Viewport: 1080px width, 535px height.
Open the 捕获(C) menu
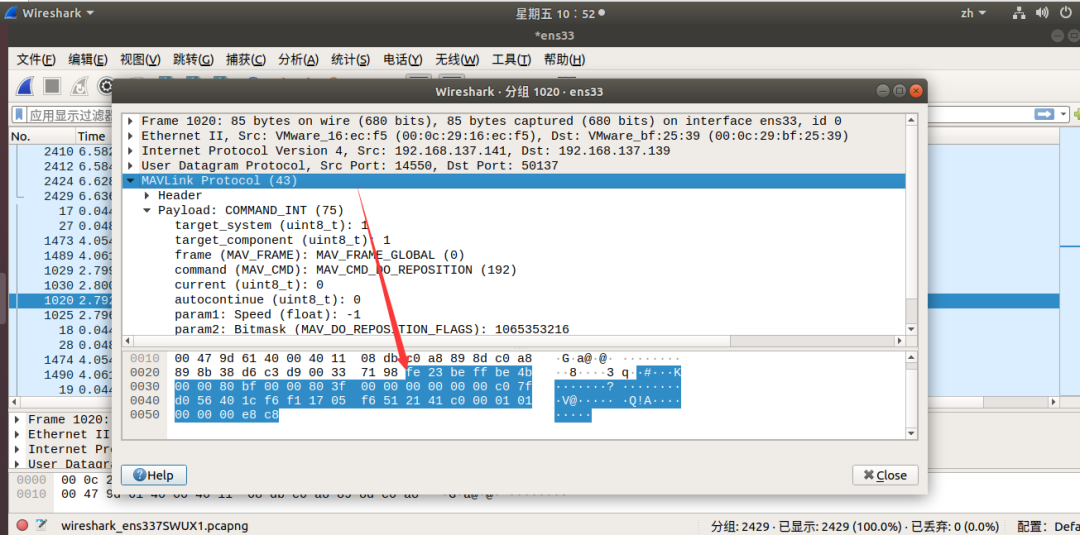click(246, 60)
